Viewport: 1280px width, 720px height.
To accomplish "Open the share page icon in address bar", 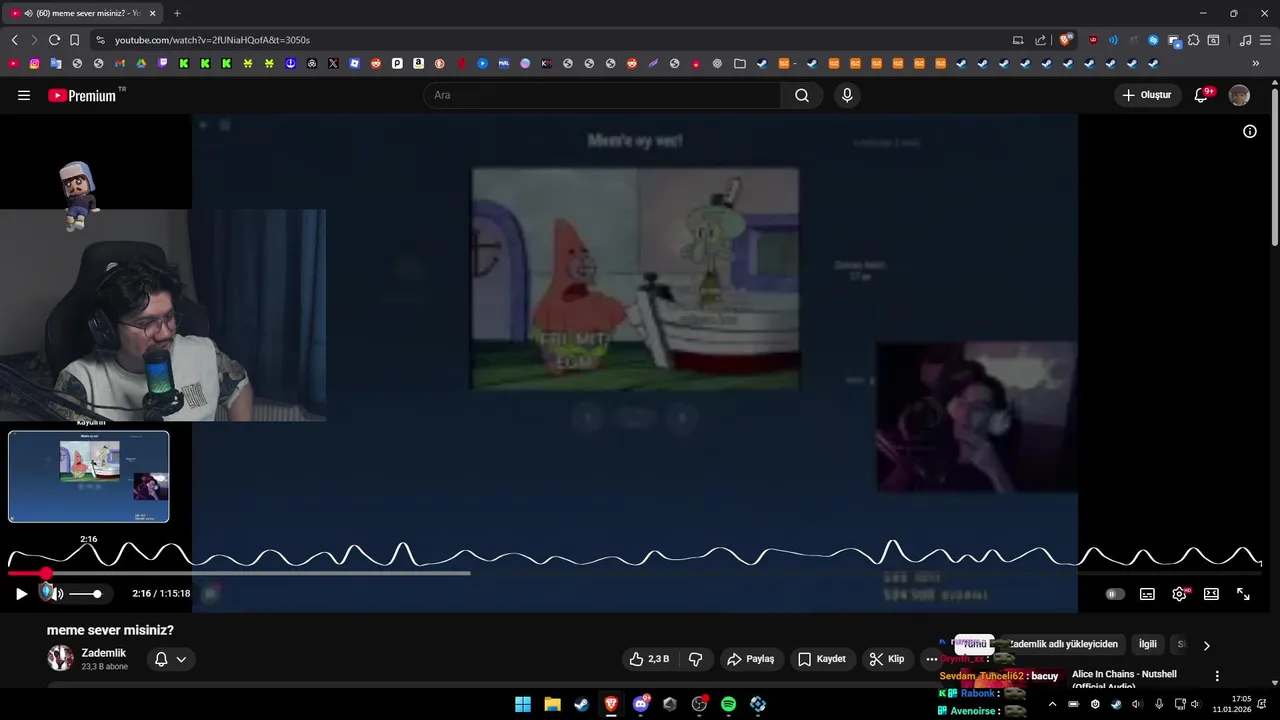I will click(x=1040, y=40).
